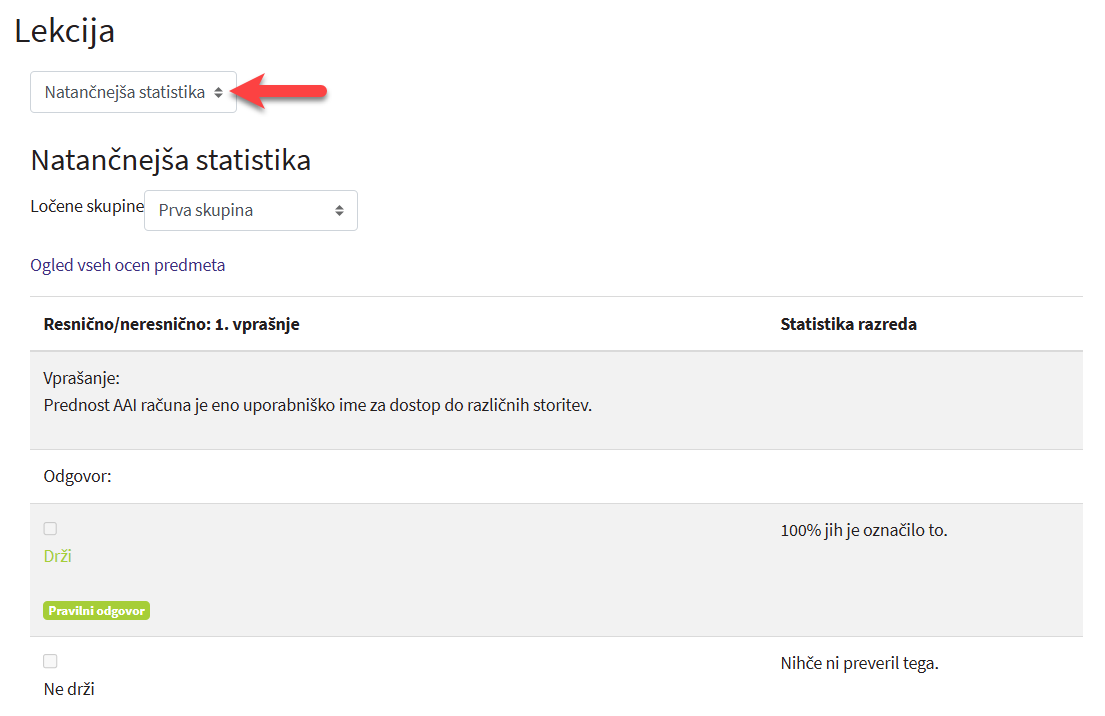
Task: Tick the checkbox above "Ne drži"
Action: coord(51,661)
